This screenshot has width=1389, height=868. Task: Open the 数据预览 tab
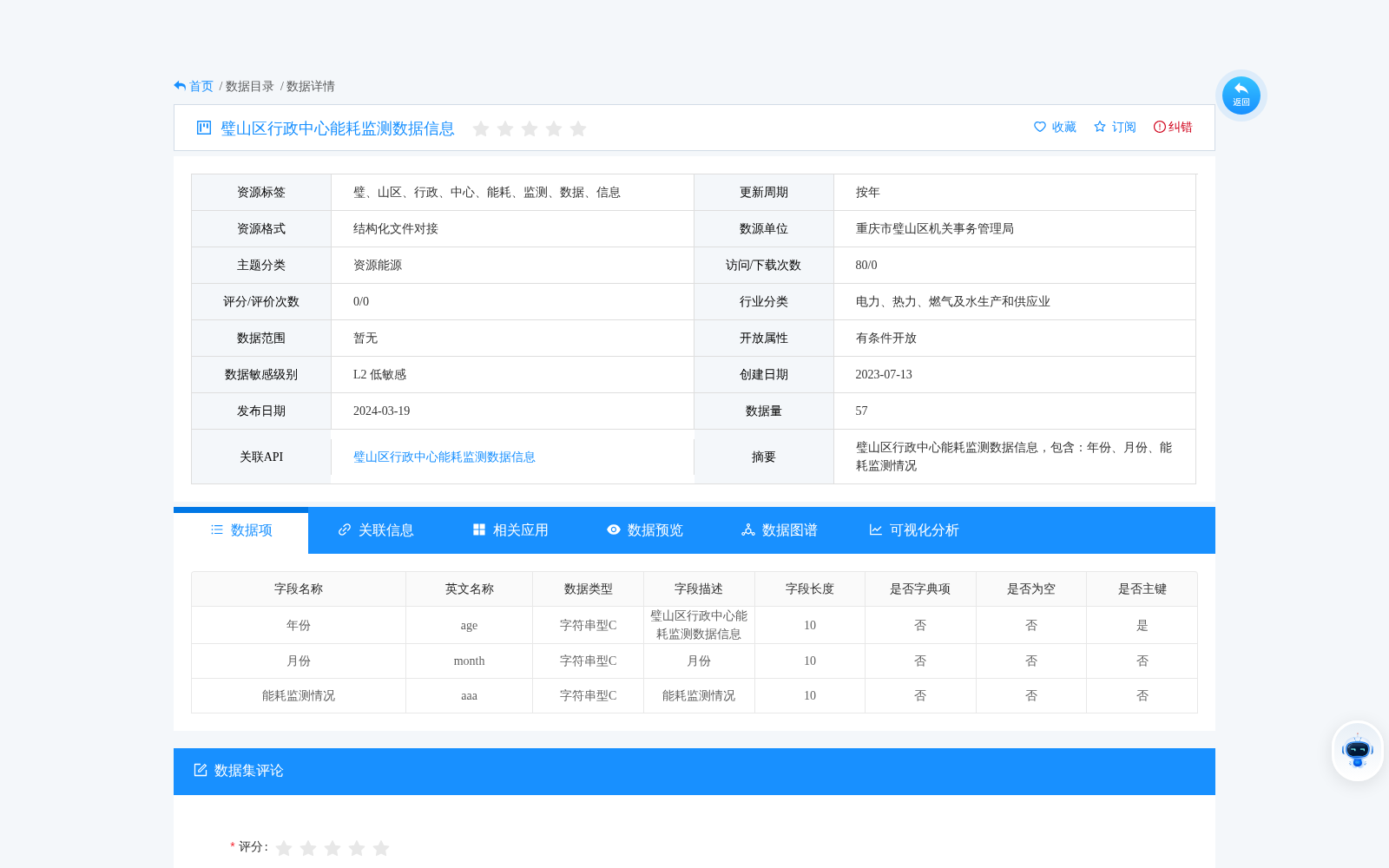pyautogui.click(x=644, y=530)
